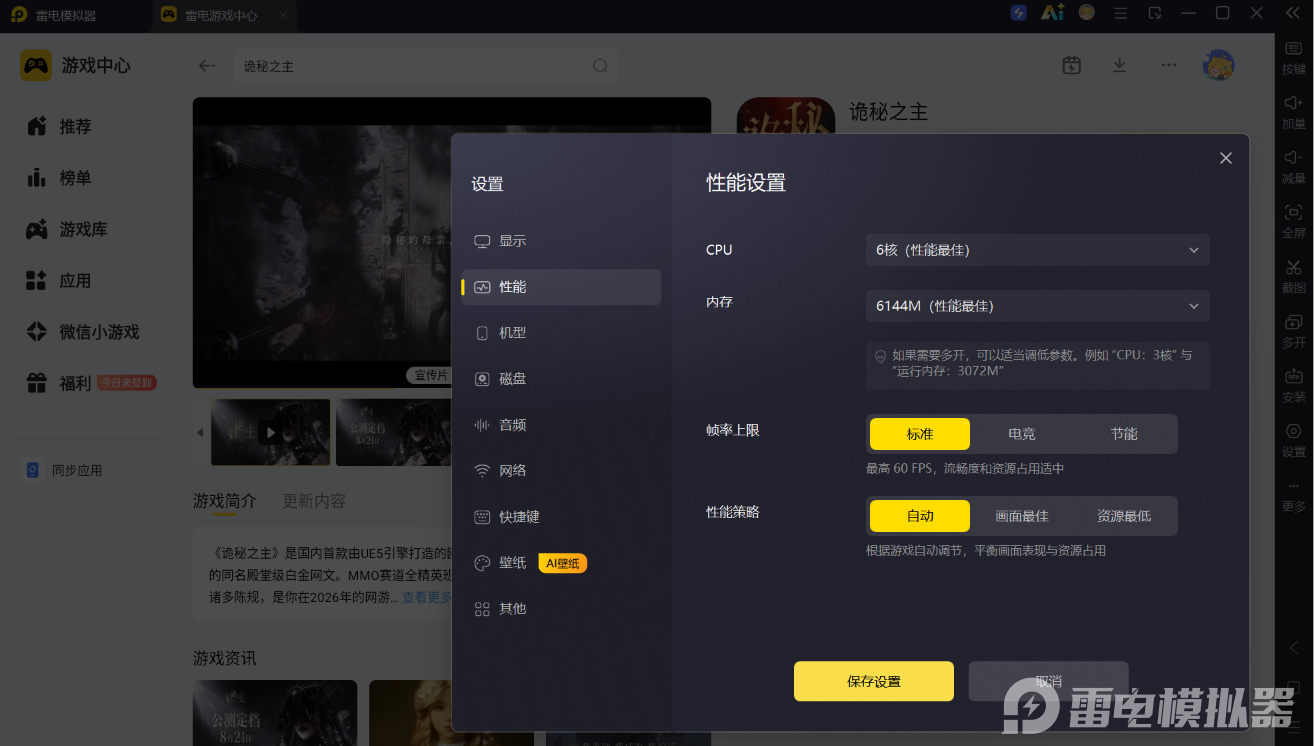This screenshot has width=1314, height=746.
Task: Click the search magnifier icon in search bar
Action: click(x=600, y=66)
